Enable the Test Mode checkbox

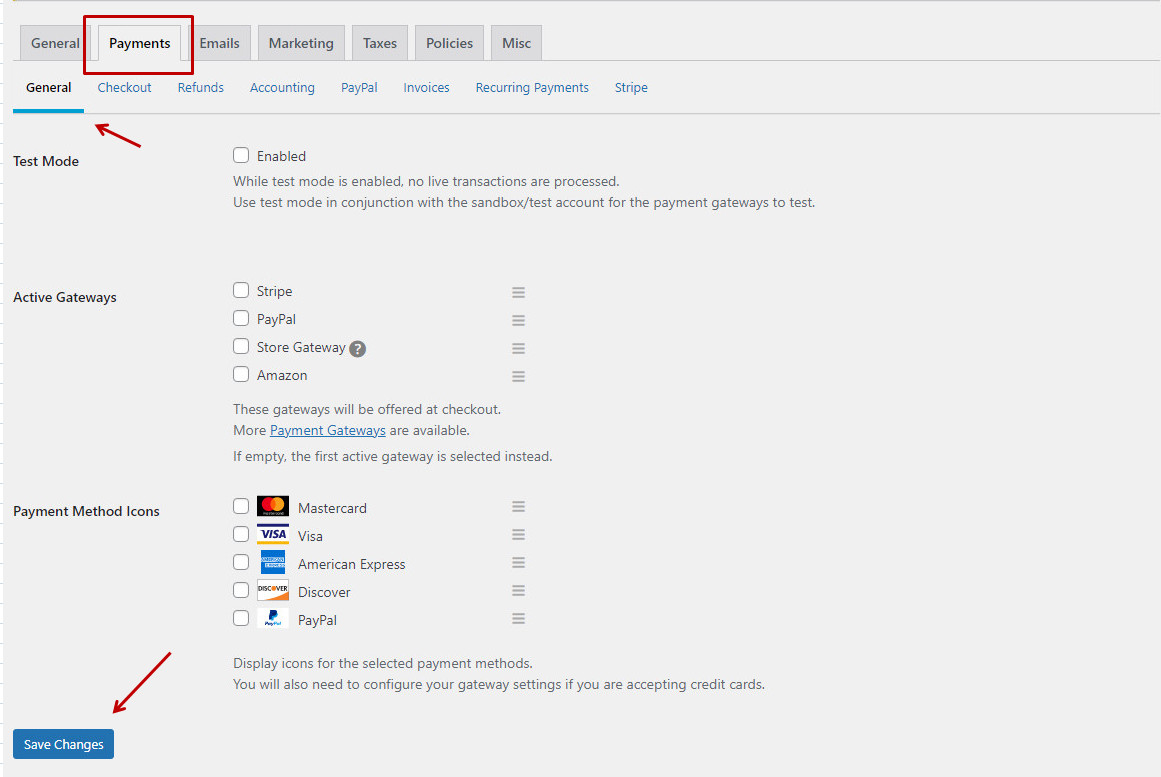click(241, 155)
